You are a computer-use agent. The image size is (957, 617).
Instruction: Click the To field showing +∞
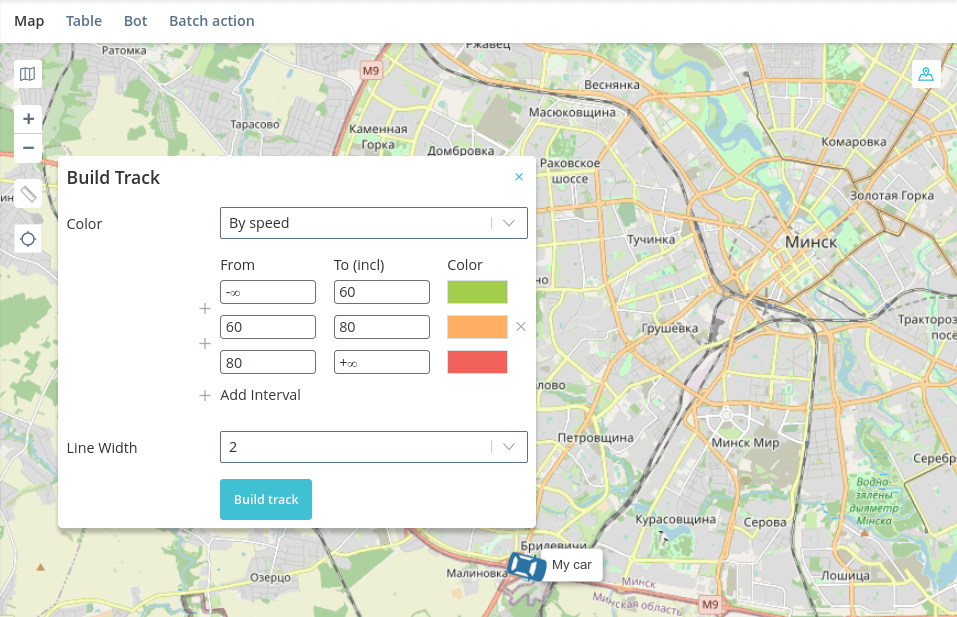(x=382, y=363)
